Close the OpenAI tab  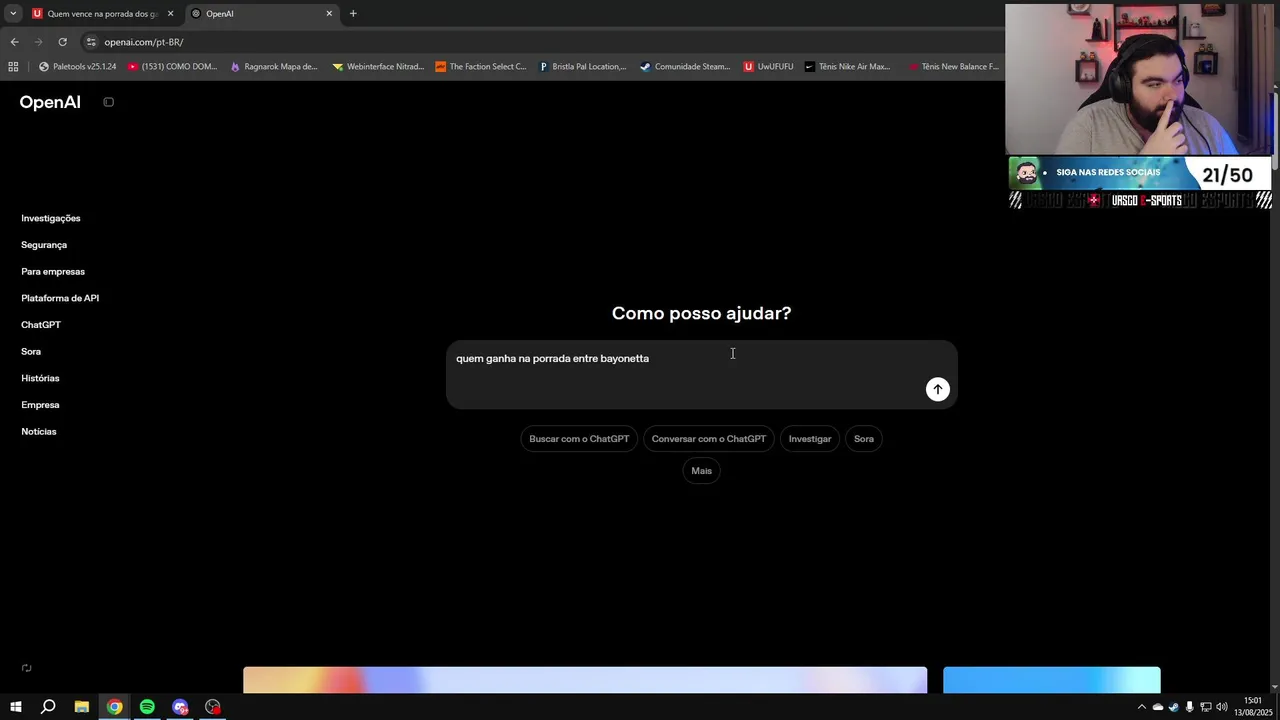point(329,14)
